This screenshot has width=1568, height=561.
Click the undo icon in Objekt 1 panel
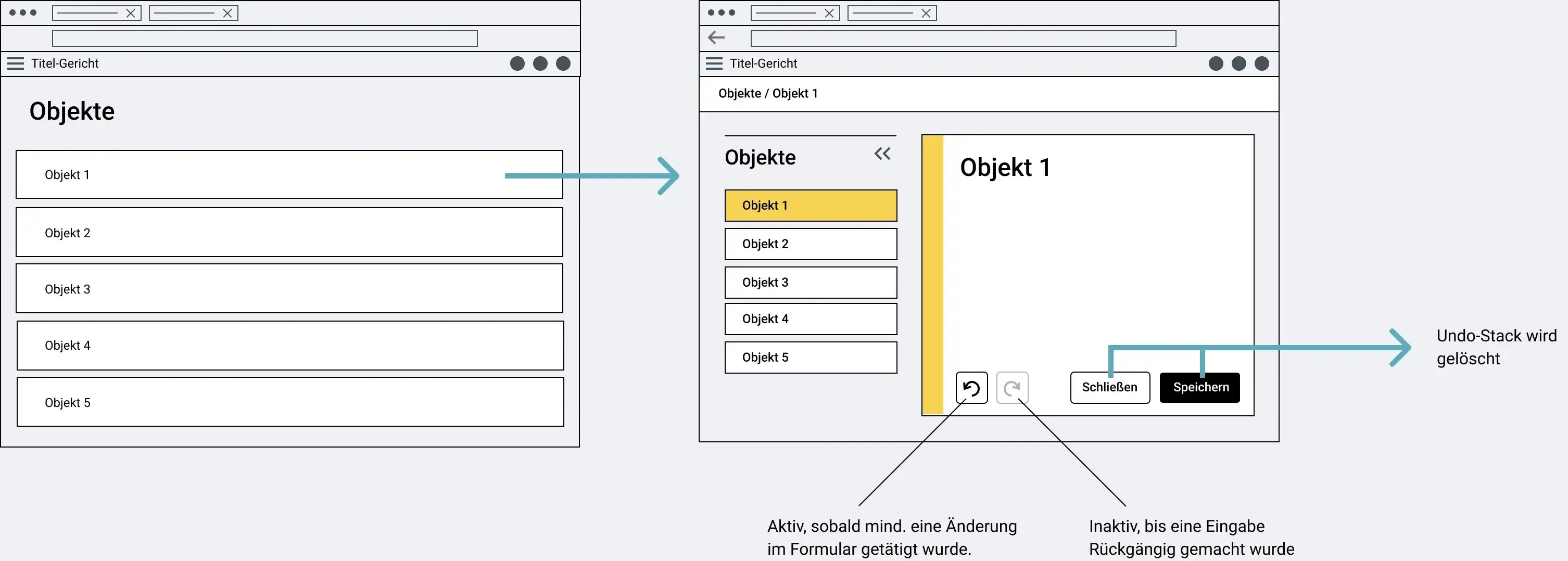[x=971, y=388]
